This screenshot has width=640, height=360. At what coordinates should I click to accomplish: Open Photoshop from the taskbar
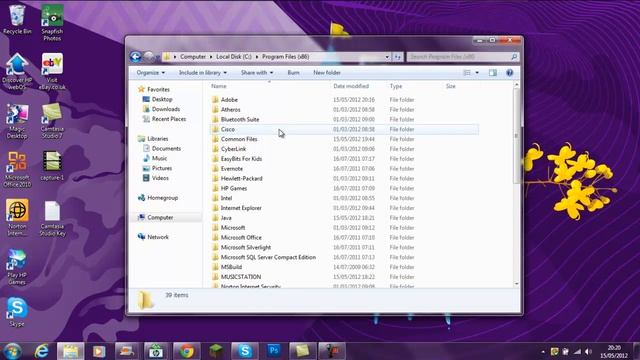[274, 351]
